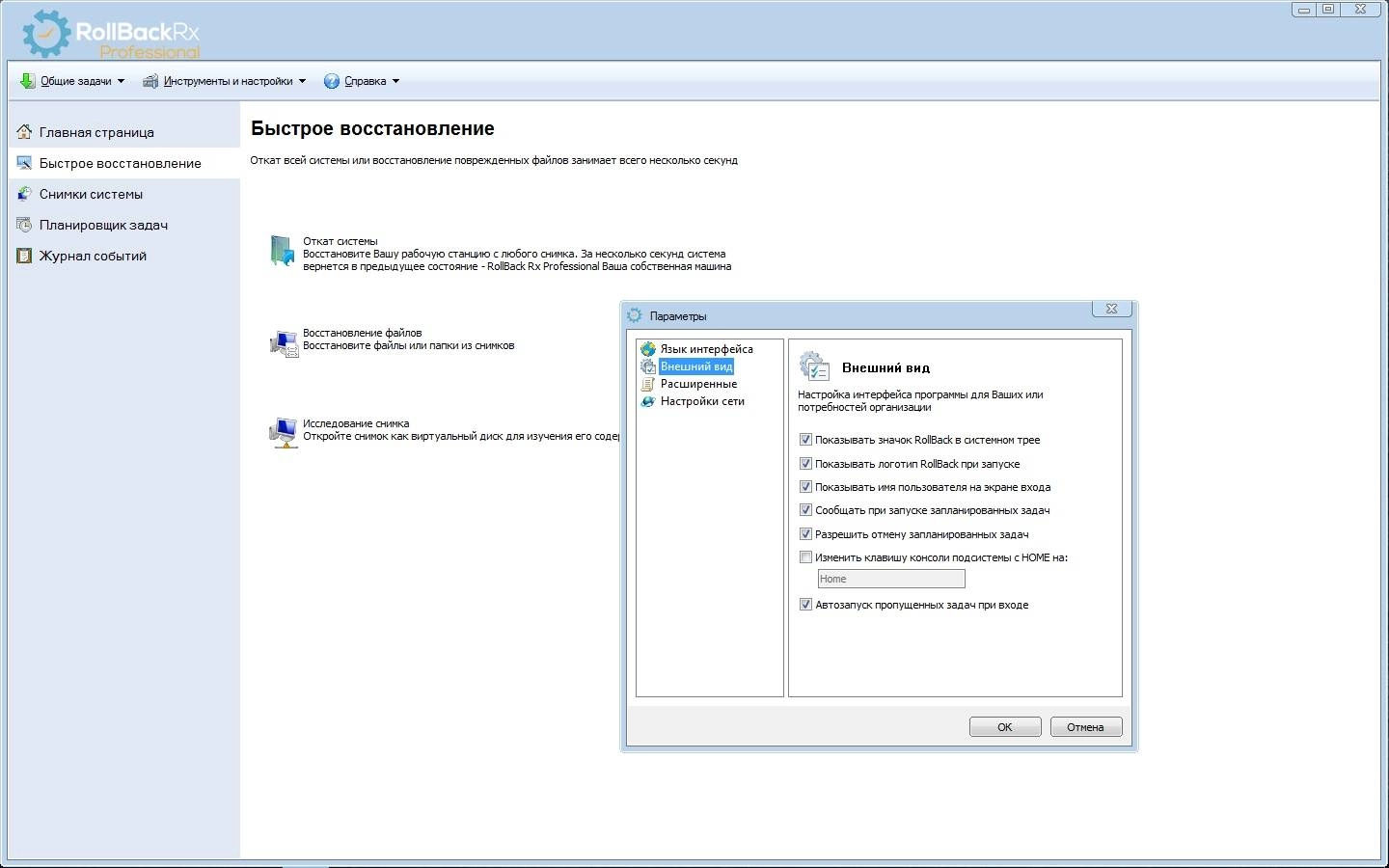This screenshot has height=868, width=1389.
Task: Click the Исследование снимка monitor icon
Action: (284, 433)
